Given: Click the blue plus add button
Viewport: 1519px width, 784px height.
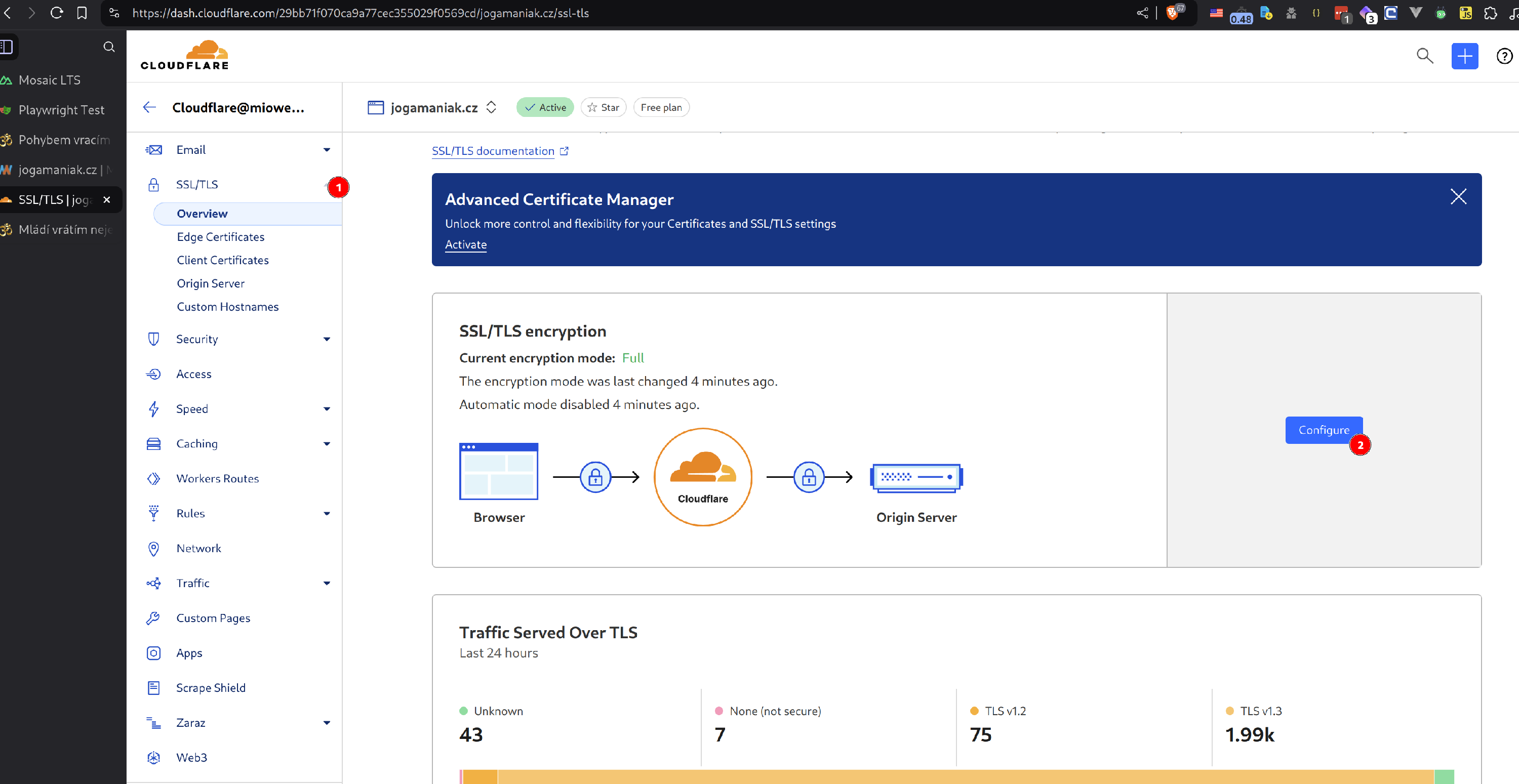Looking at the screenshot, I should (1464, 56).
